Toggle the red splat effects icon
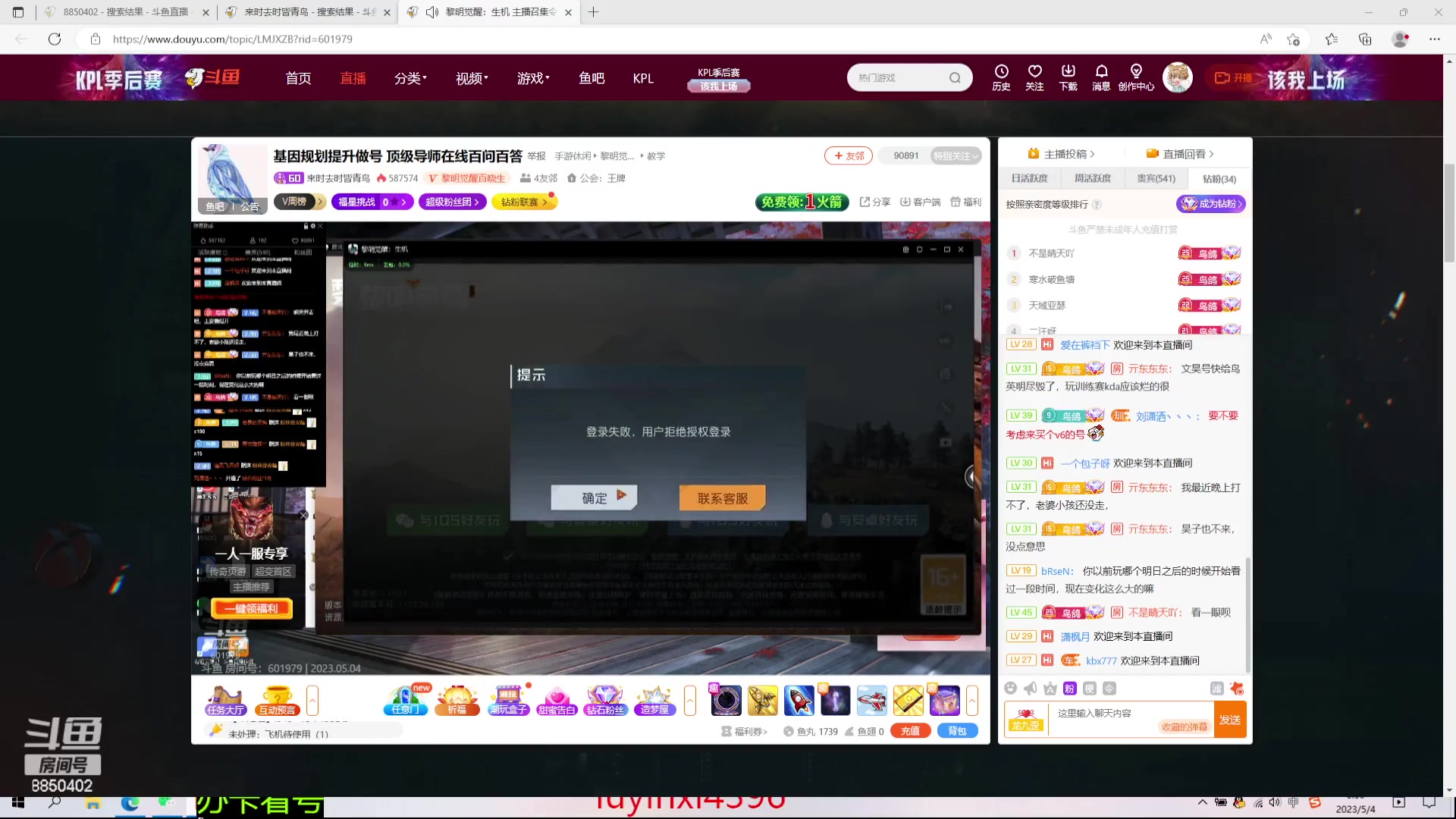The height and width of the screenshot is (819, 1456). [x=1237, y=688]
